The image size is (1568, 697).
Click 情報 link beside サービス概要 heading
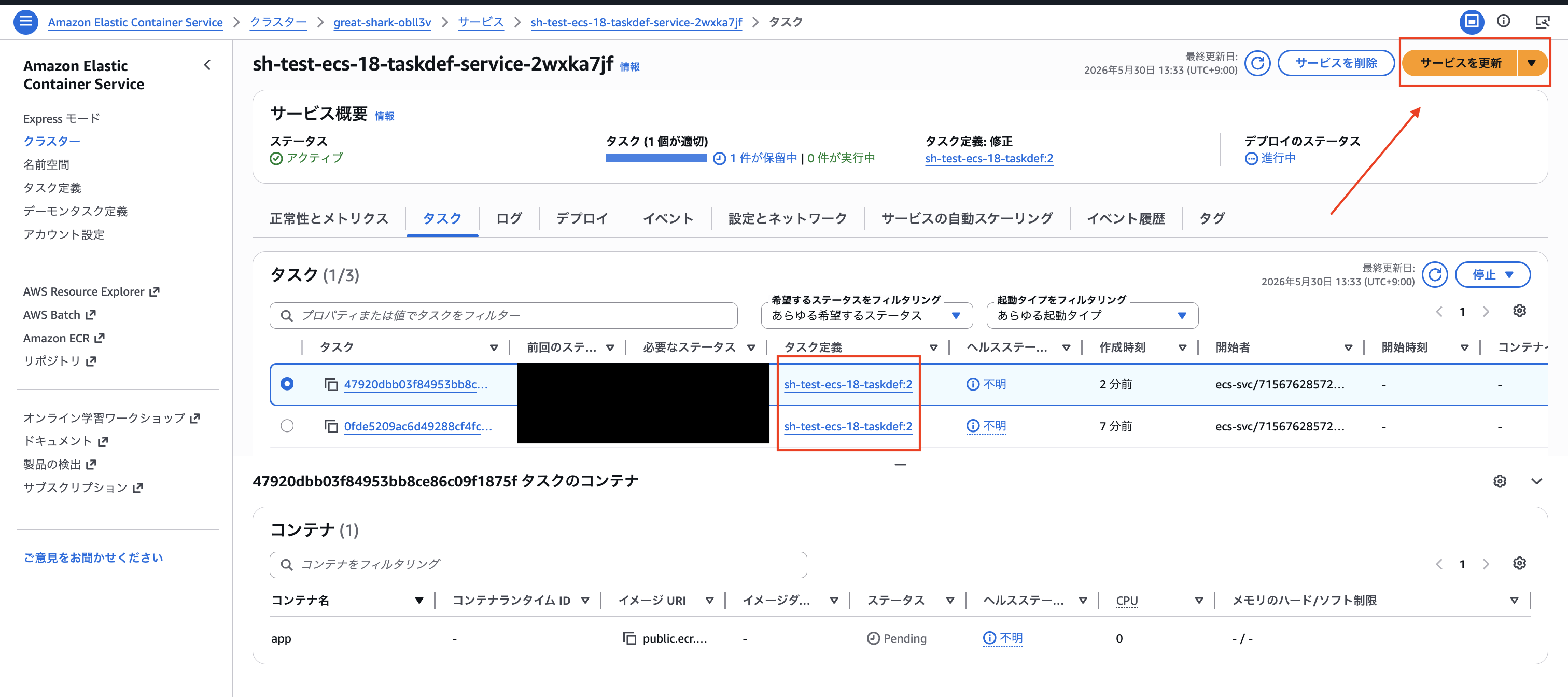coord(384,116)
